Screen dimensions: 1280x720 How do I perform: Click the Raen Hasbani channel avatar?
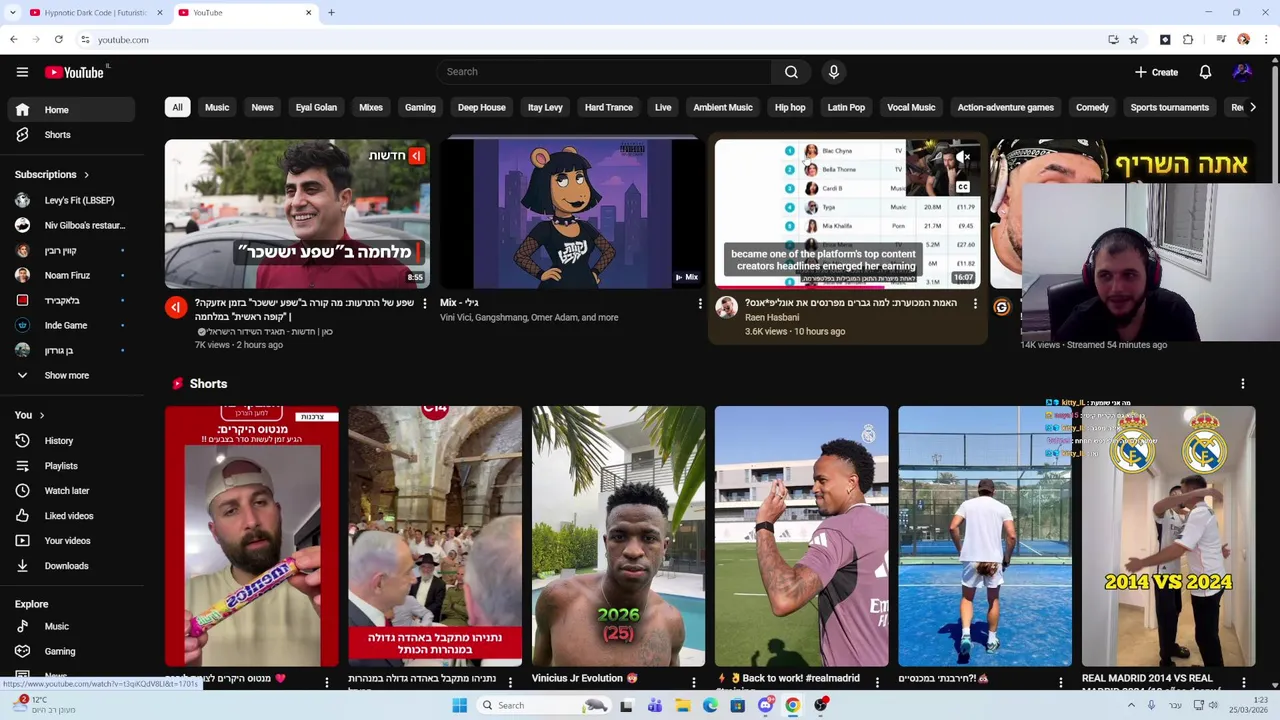coord(727,307)
